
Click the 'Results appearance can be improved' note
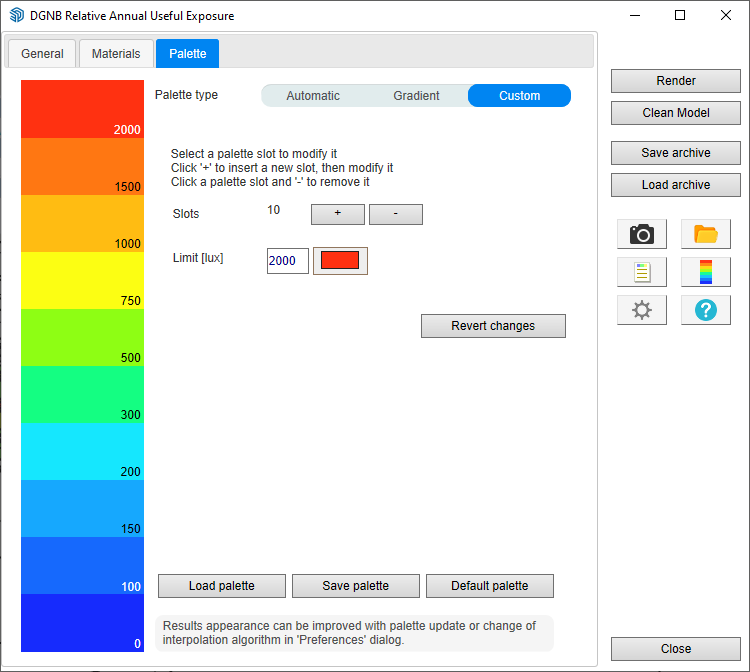pos(354,633)
